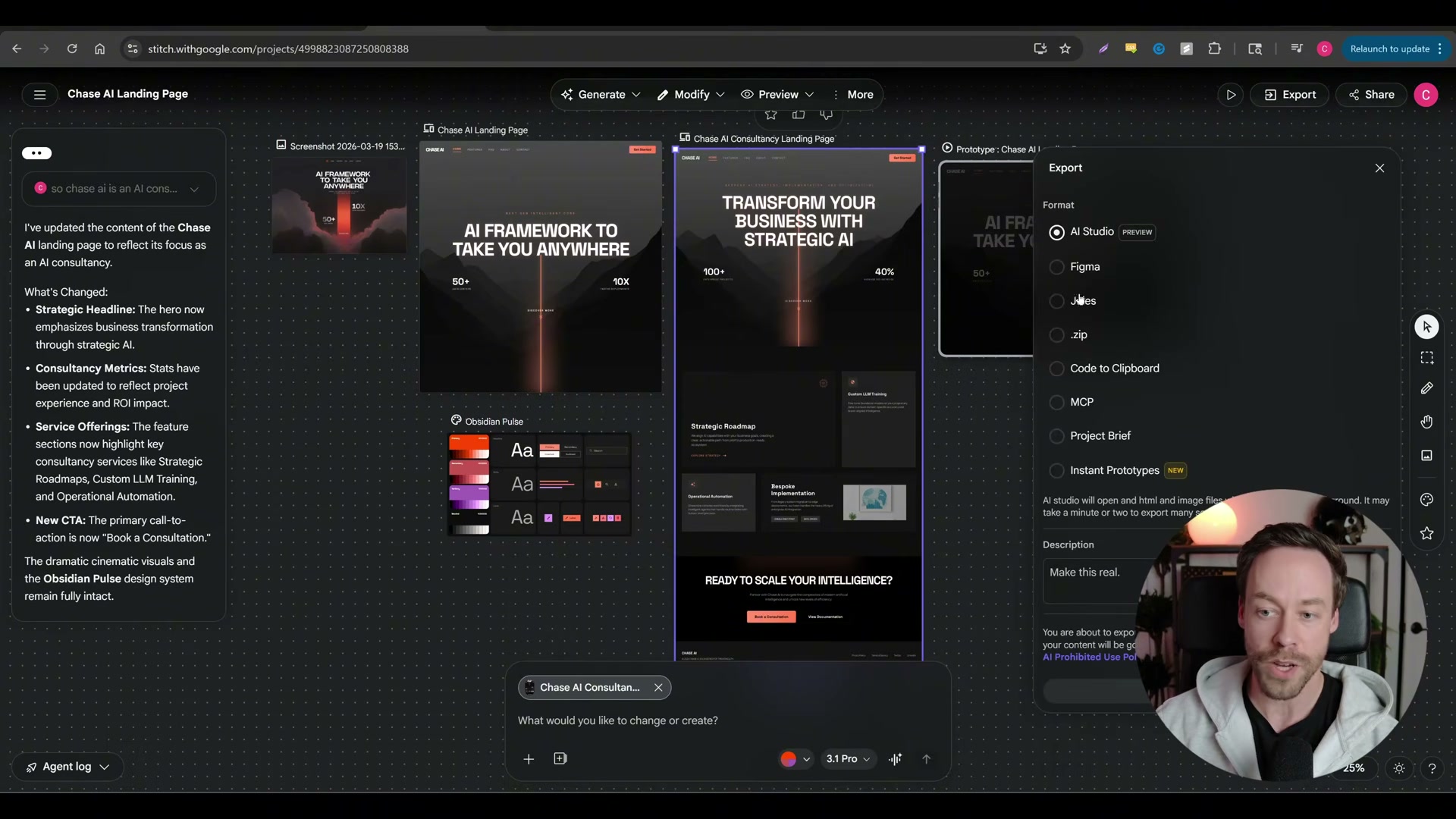Open the 3.1 Pro model dropdown
1456x819 pixels.
click(848, 759)
